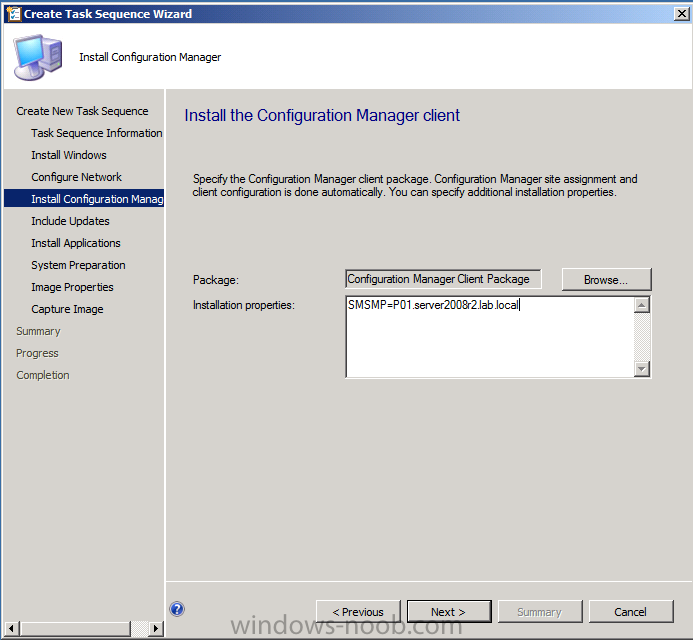Select Install Configuration Manager step in sidebar
The width and height of the screenshot is (693, 640).
84,198
